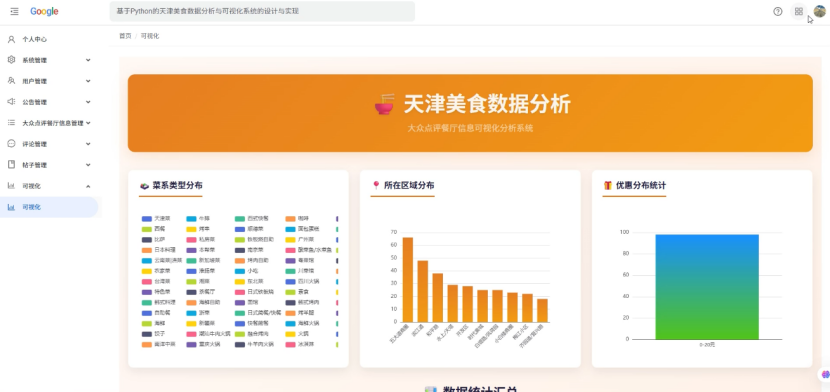Click the 大众点评餐厅信息可视化分析系统 subtitle
Viewport: 830px width, 392px height.
pos(470,129)
